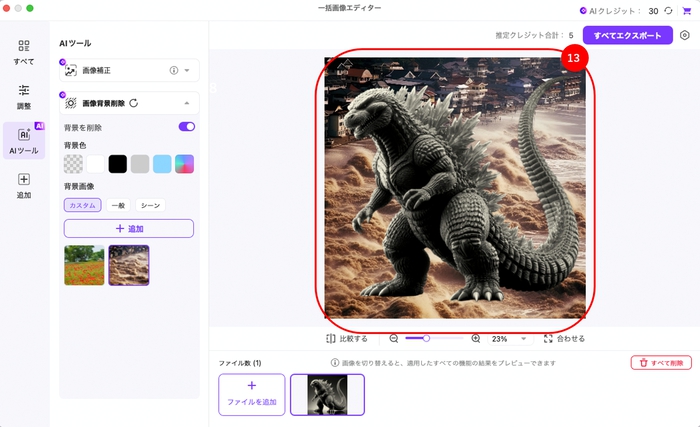
Task: Toggle the 背景を削除 switch
Action: pyautogui.click(x=187, y=127)
